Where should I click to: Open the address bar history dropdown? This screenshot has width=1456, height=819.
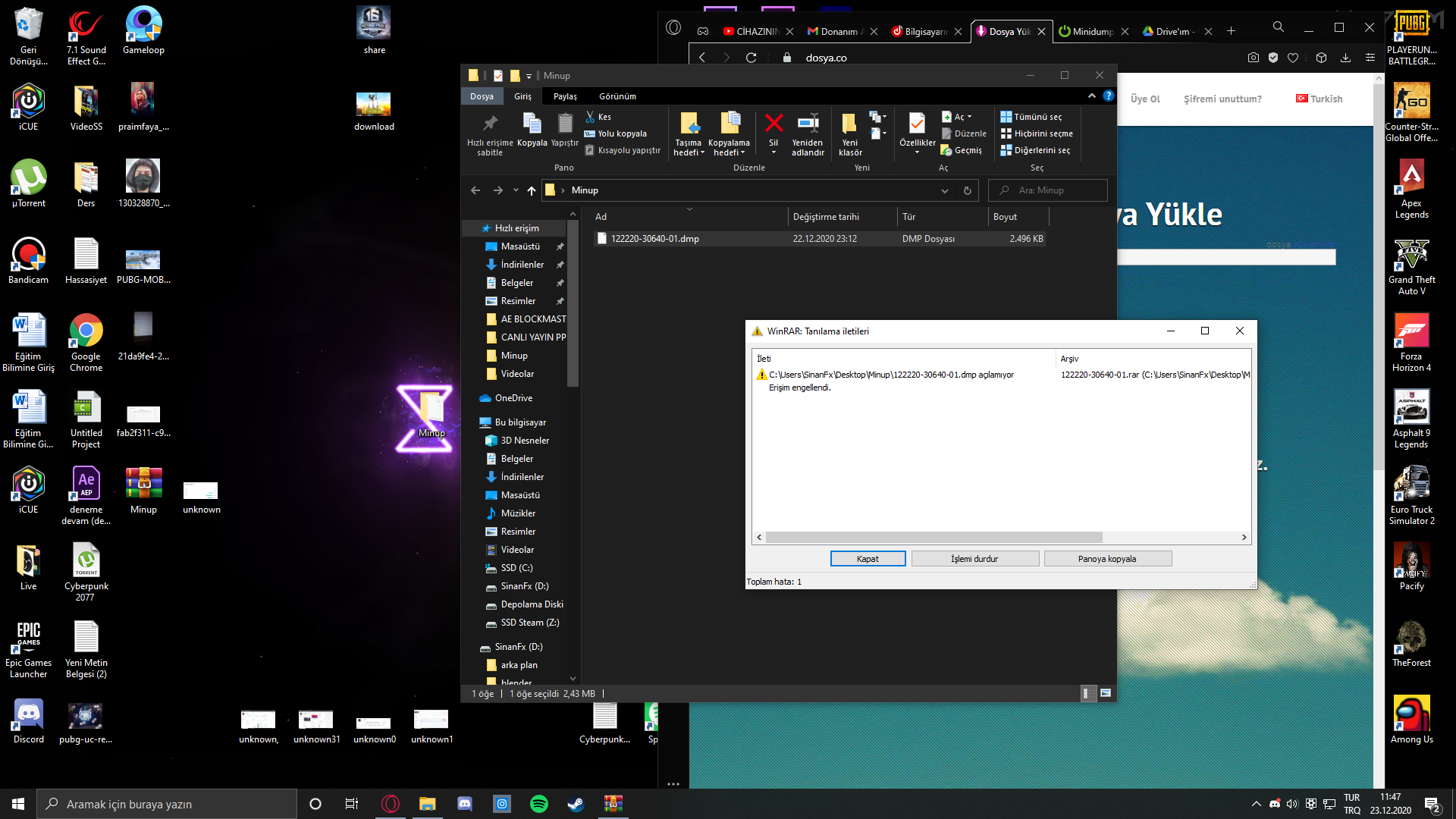pos(945,190)
